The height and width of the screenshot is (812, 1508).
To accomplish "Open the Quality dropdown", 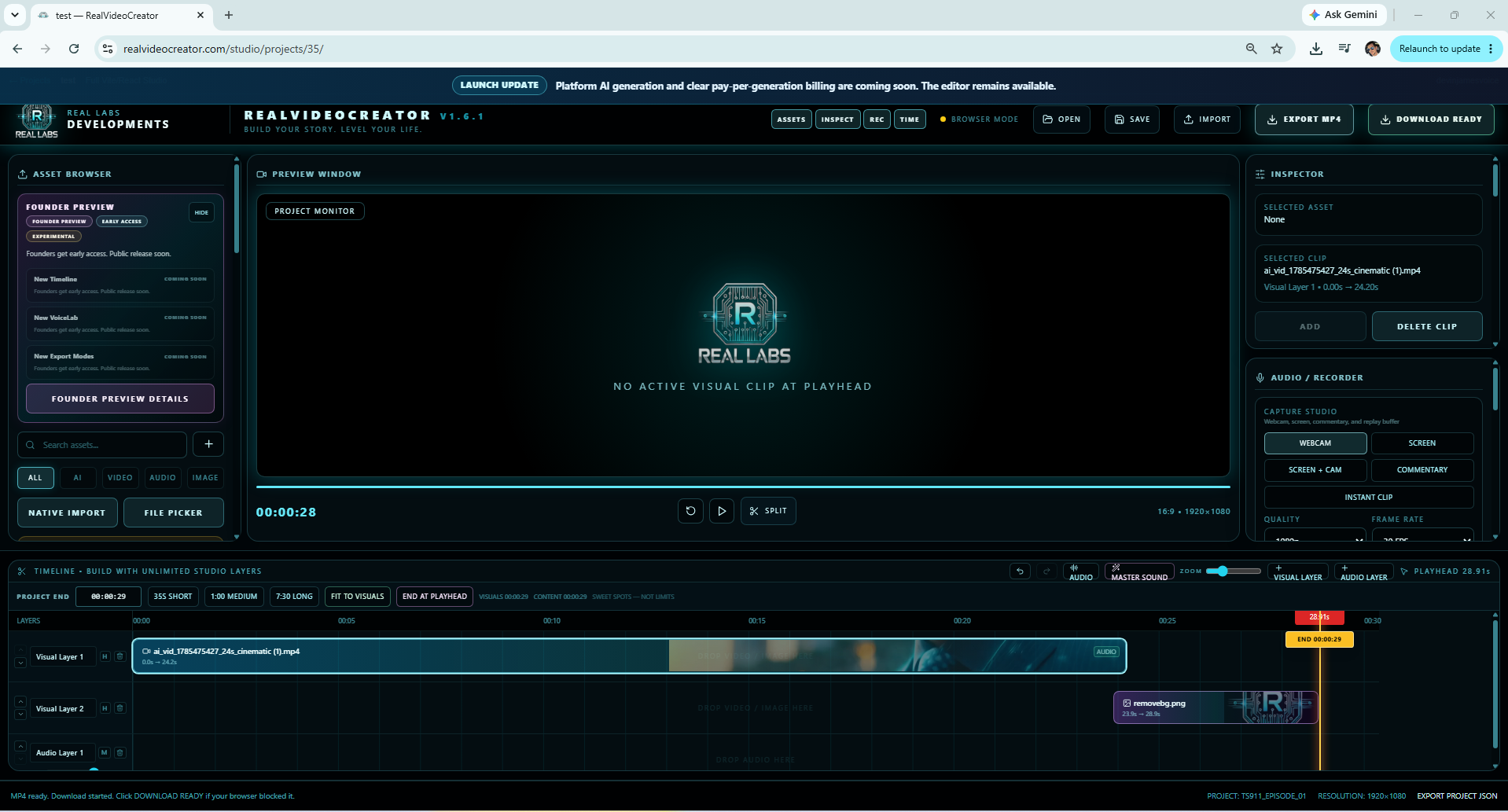I will tap(1315, 537).
